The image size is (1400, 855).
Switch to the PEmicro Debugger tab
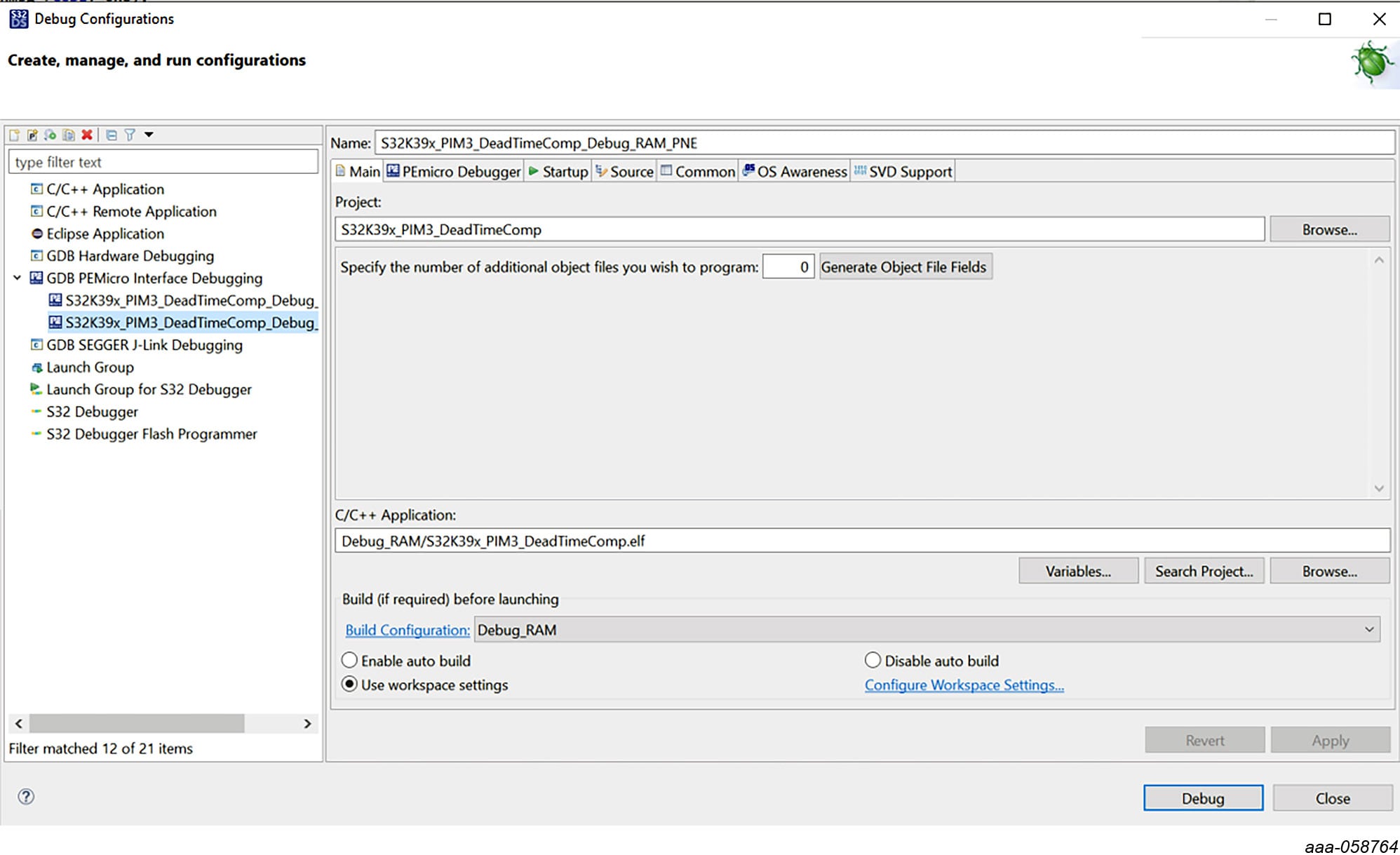454,171
